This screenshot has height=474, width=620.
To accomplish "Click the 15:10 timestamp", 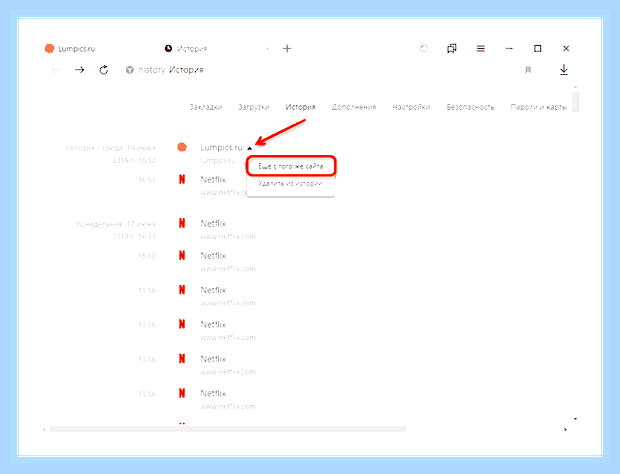I will 147,256.
